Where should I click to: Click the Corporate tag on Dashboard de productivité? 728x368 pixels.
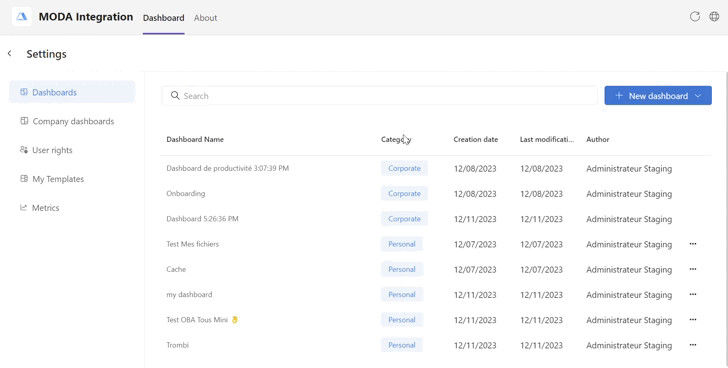click(x=404, y=168)
